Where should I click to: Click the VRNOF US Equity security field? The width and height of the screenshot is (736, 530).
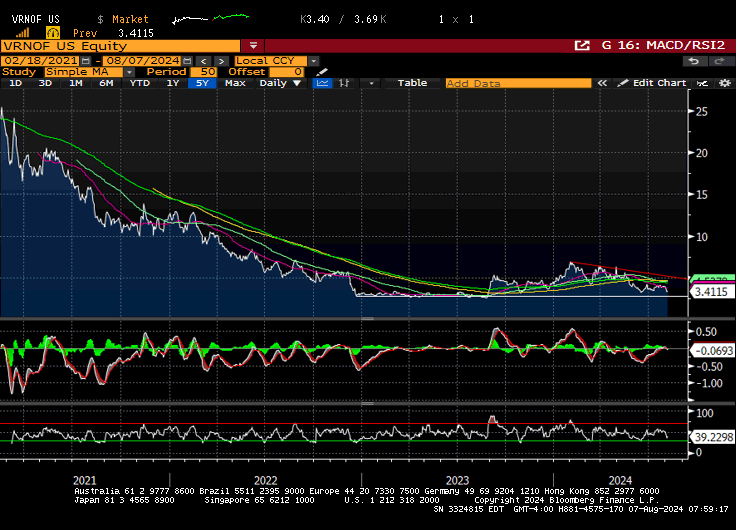121,46
